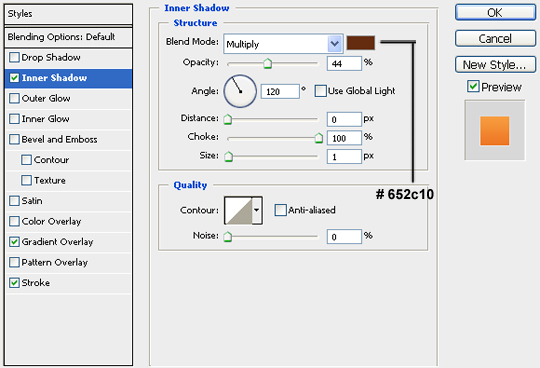The width and height of the screenshot is (540, 368).
Task: Open the shadow color swatch
Action: [x=360, y=43]
